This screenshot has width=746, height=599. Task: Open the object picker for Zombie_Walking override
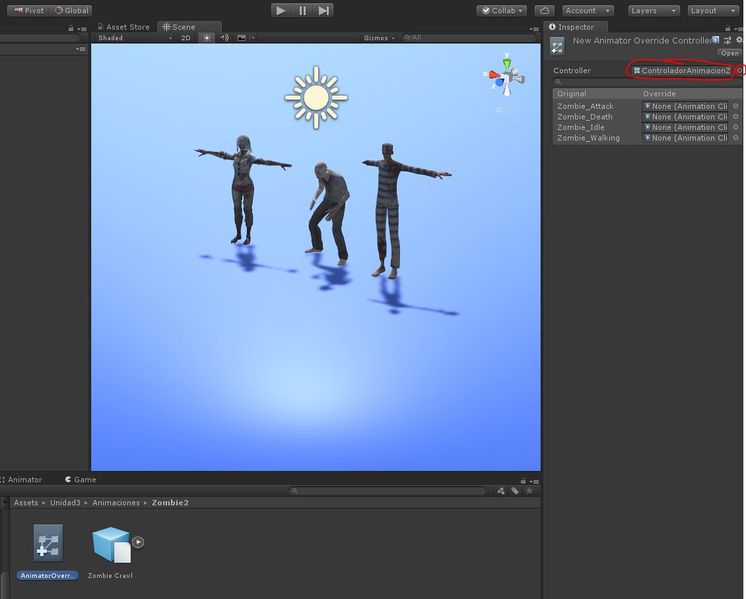pyautogui.click(x=736, y=138)
